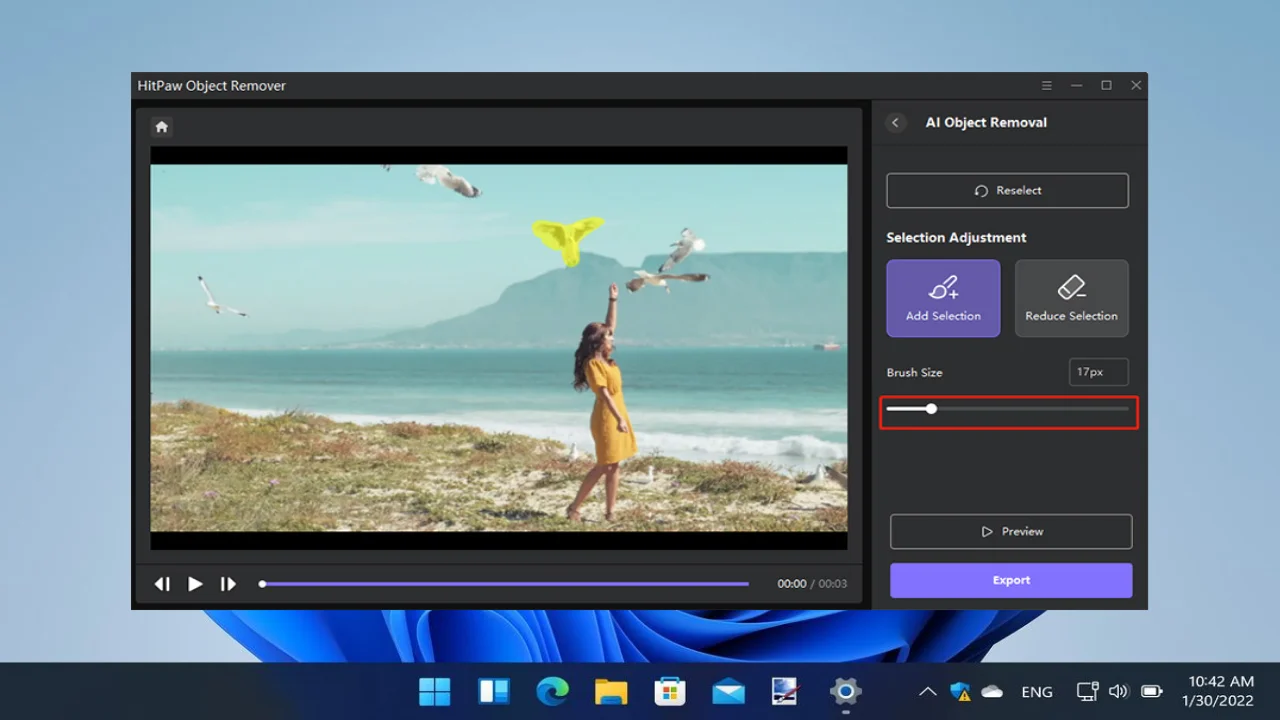Image resolution: width=1280 pixels, height=720 pixels.
Task: Click the HitPaw Object Remover title text
Action: [x=212, y=86]
